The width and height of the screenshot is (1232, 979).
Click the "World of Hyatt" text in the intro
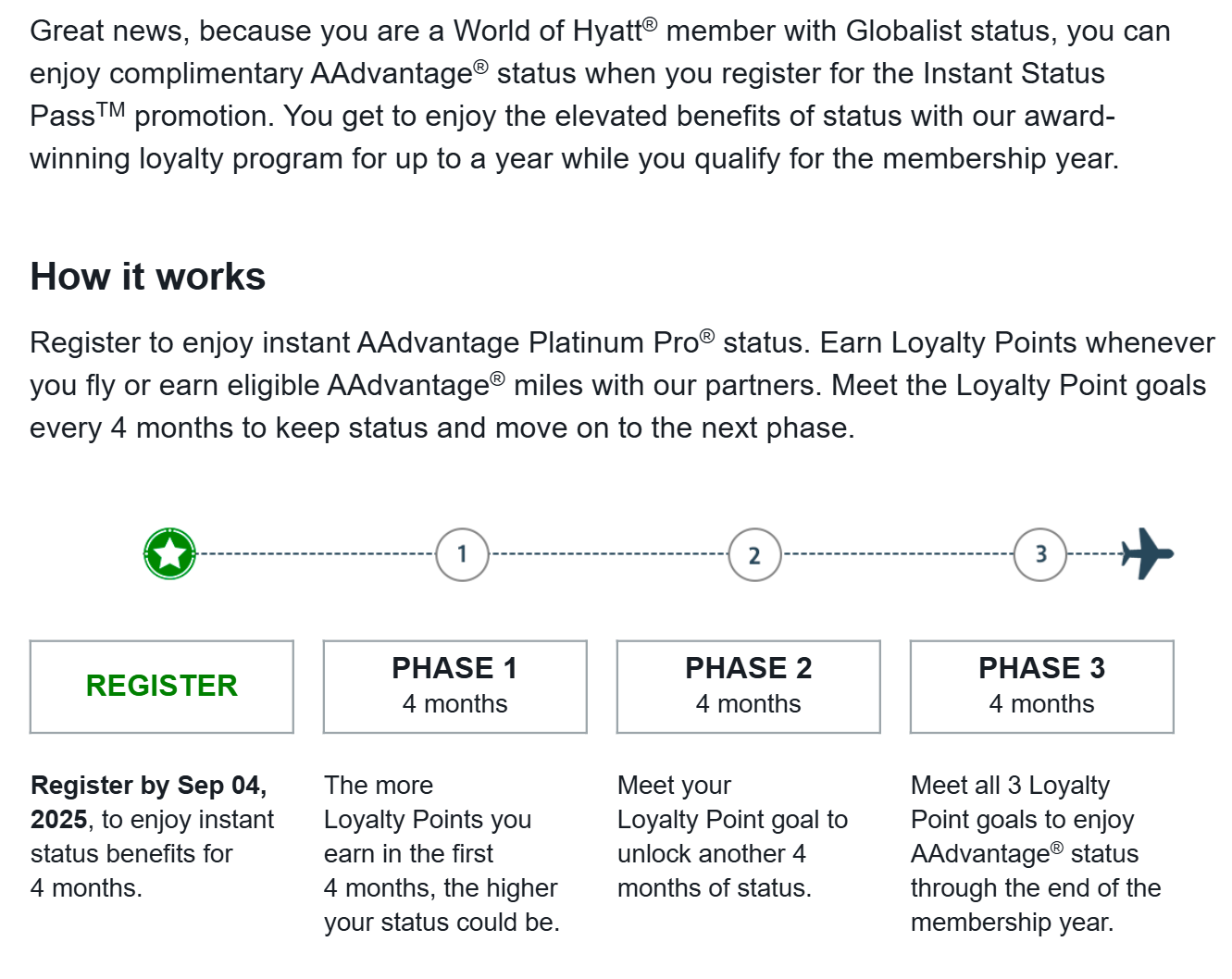(548, 31)
